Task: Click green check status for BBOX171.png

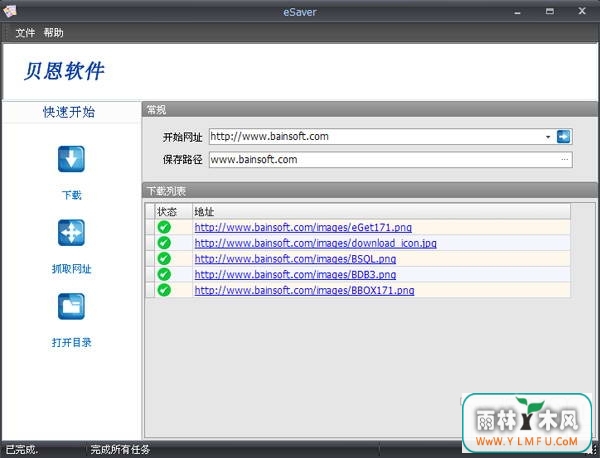Action: pos(164,290)
